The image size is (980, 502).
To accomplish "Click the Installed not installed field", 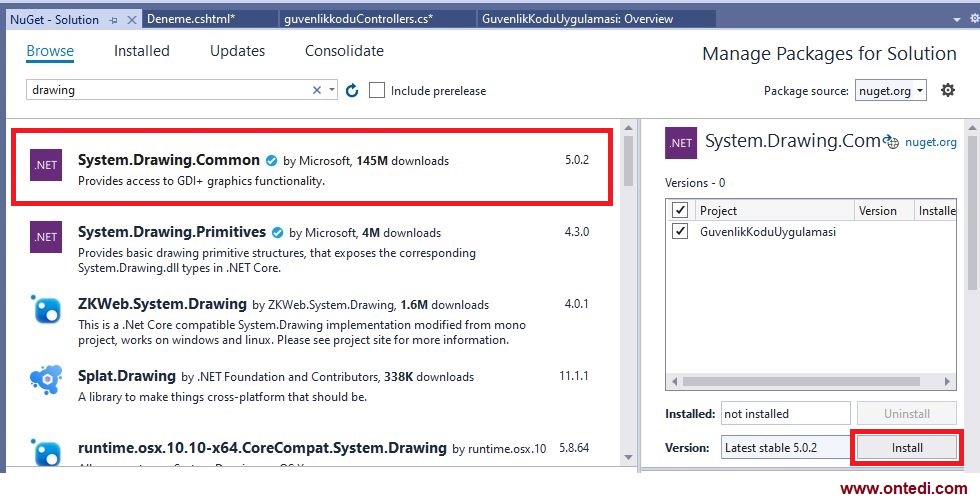I will point(786,414).
